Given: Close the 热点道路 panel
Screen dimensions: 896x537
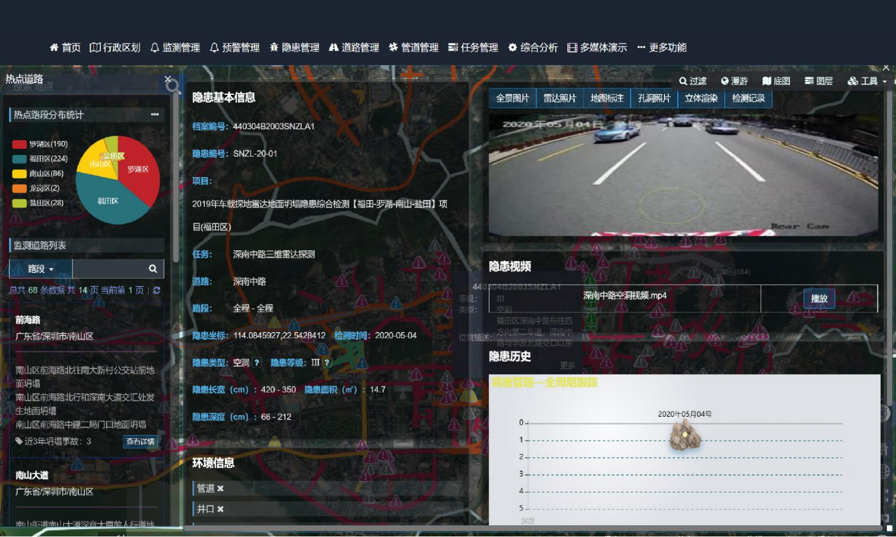Looking at the screenshot, I should click(167, 79).
